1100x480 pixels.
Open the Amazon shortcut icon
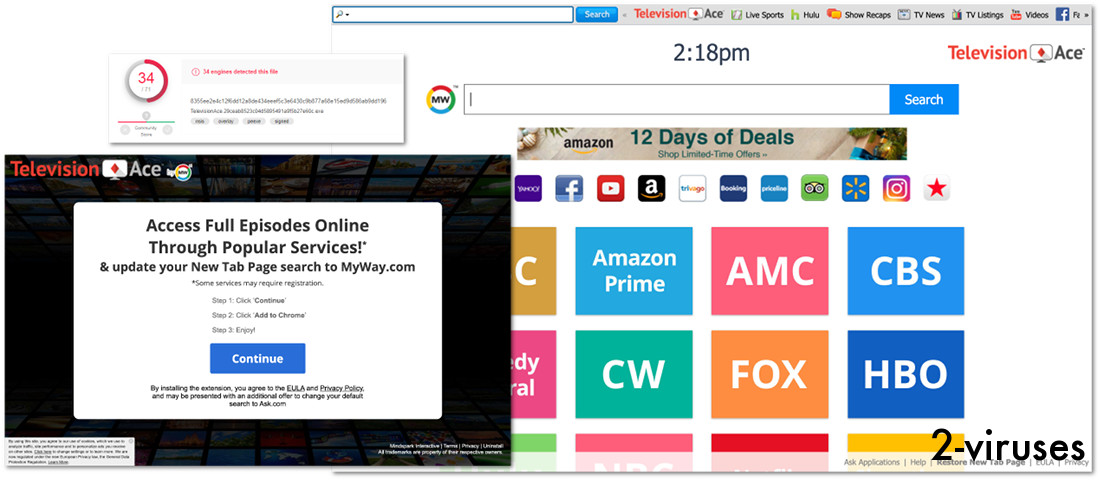pyautogui.click(x=651, y=189)
